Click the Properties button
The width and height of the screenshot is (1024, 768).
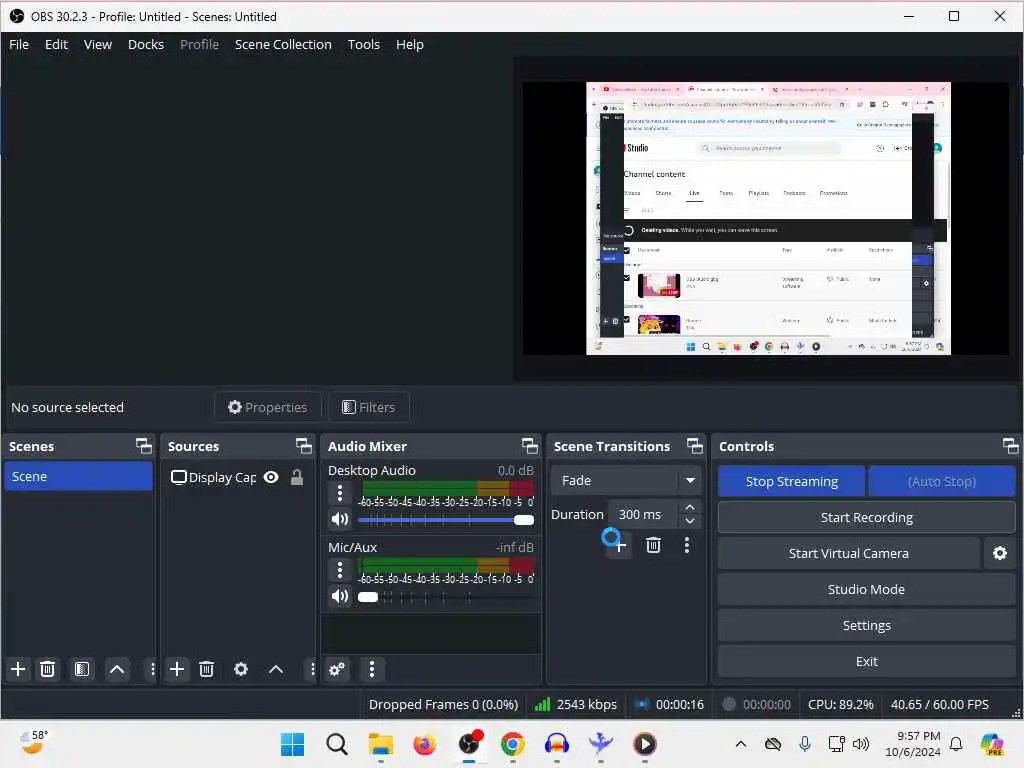[x=268, y=407]
